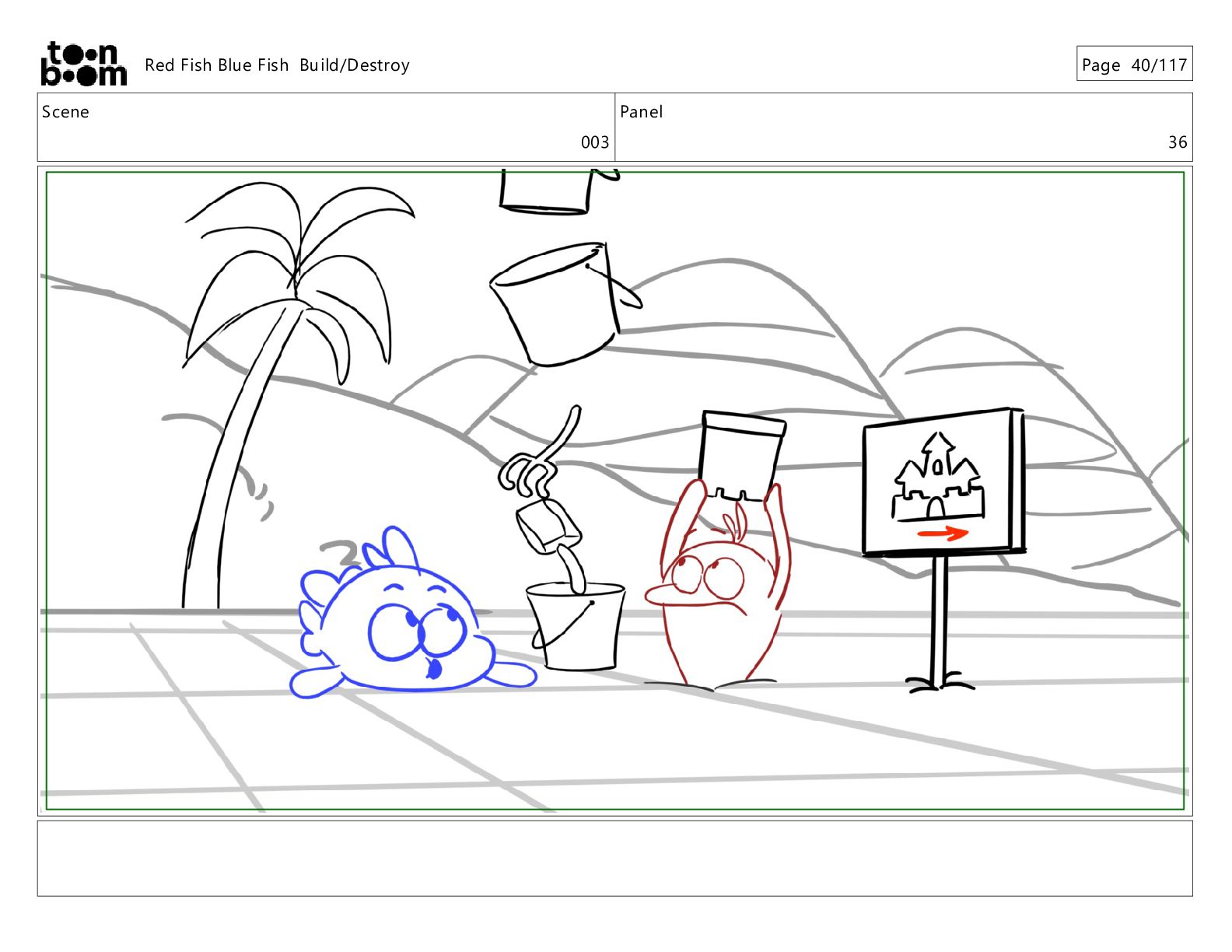
Task: Click the 'Page 40/117' box
Action: [1134, 64]
